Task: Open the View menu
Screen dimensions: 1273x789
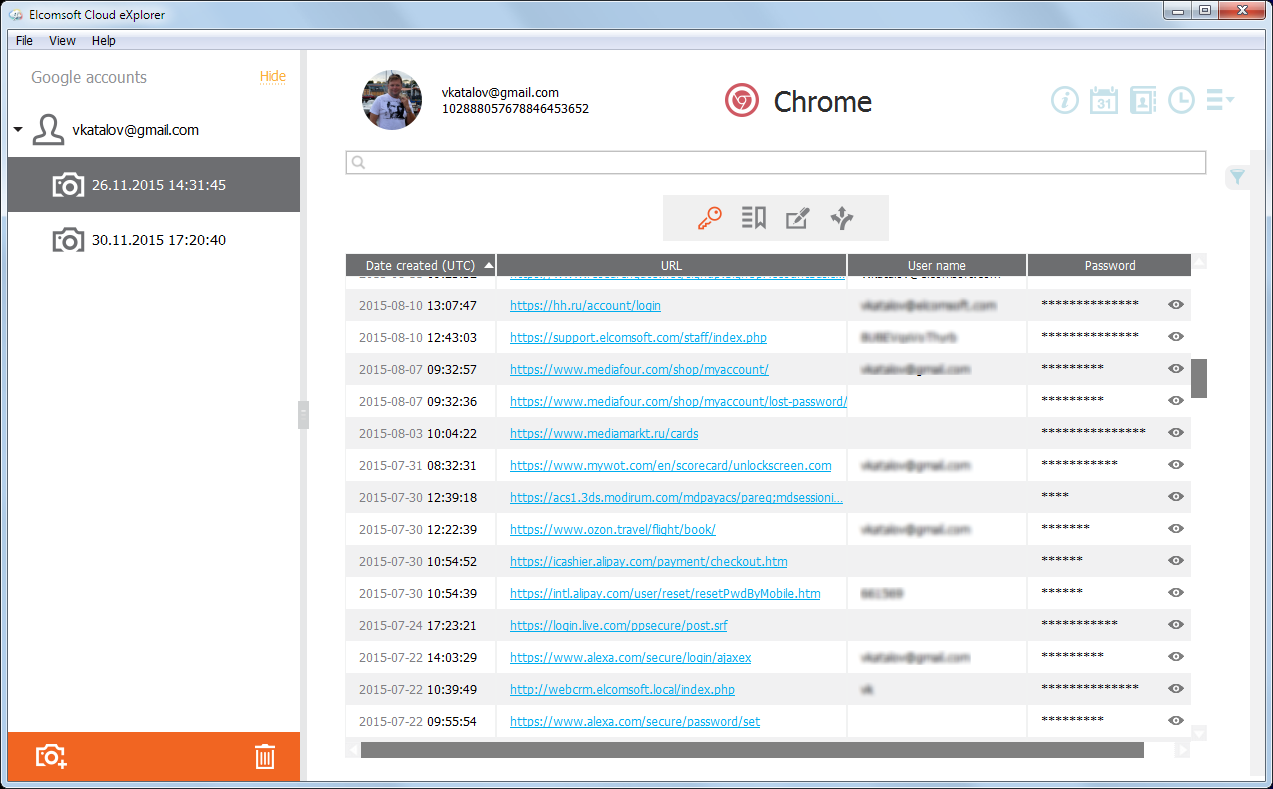Action: 62,41
